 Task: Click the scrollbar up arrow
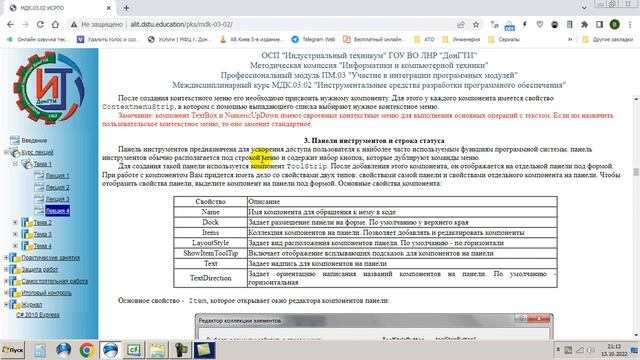636,99
